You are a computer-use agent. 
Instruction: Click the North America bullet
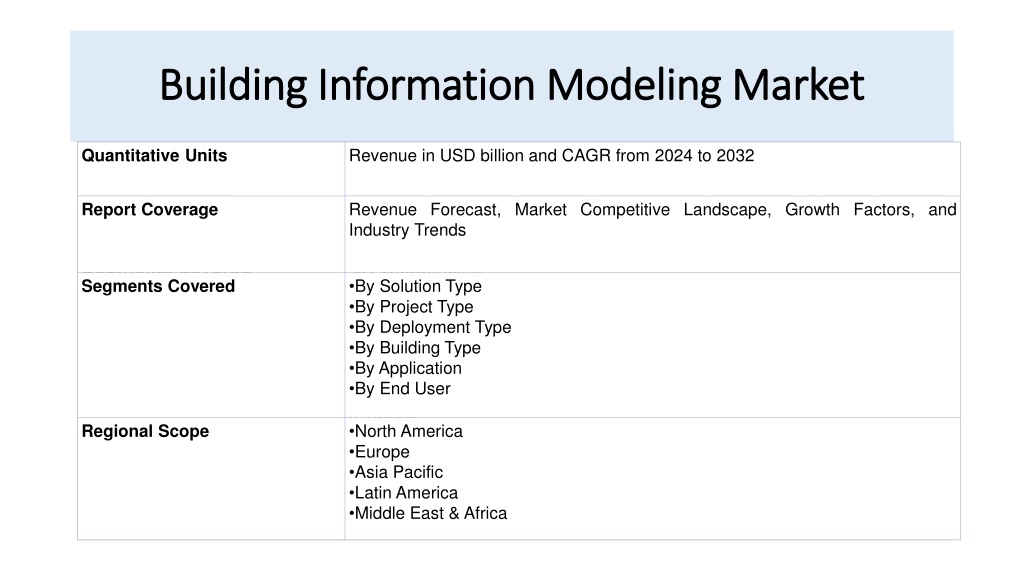click(x=406, y=431)
